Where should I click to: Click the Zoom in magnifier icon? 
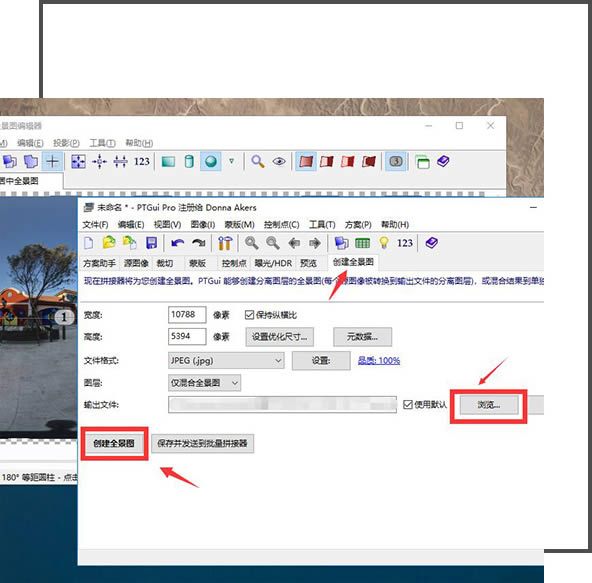(251, 243)
